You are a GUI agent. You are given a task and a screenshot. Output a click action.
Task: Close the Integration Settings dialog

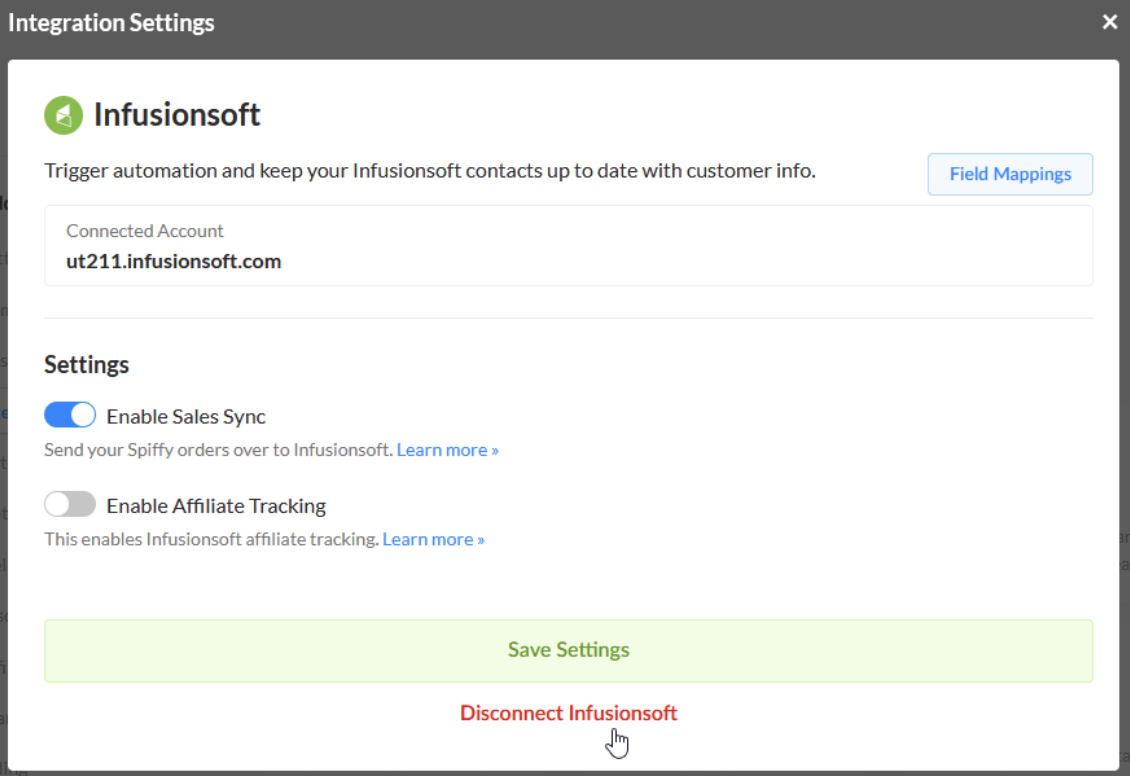tap(1109, 22)
